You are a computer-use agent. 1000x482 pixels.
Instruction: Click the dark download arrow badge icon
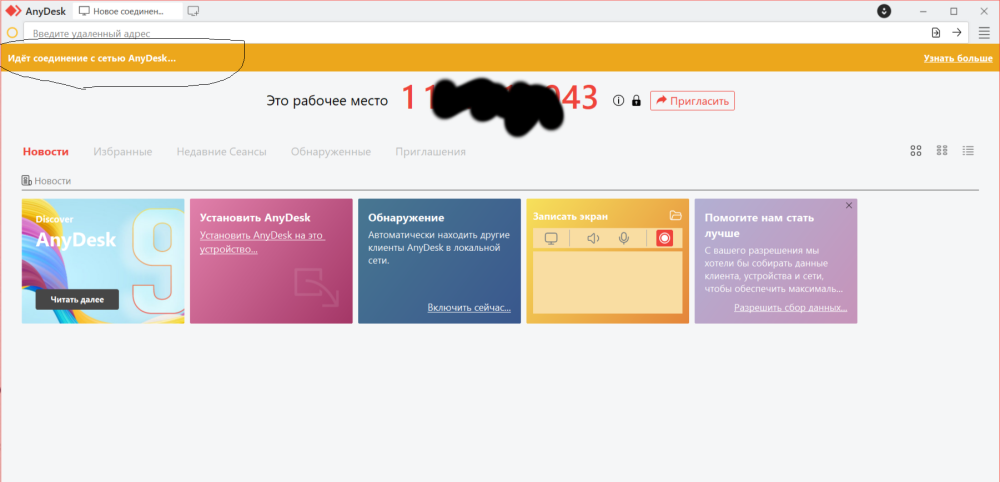pyautogui.click(x=884, y=11)
